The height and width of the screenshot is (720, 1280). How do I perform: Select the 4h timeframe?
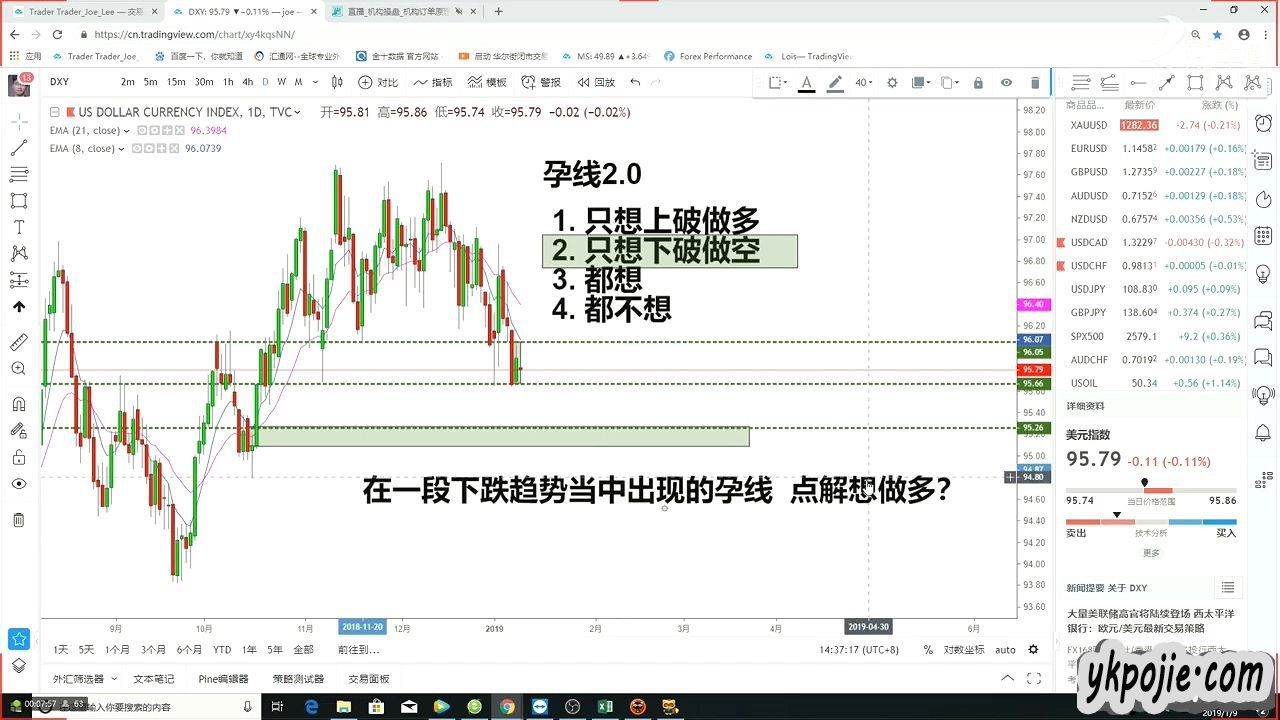pos(247,82)
